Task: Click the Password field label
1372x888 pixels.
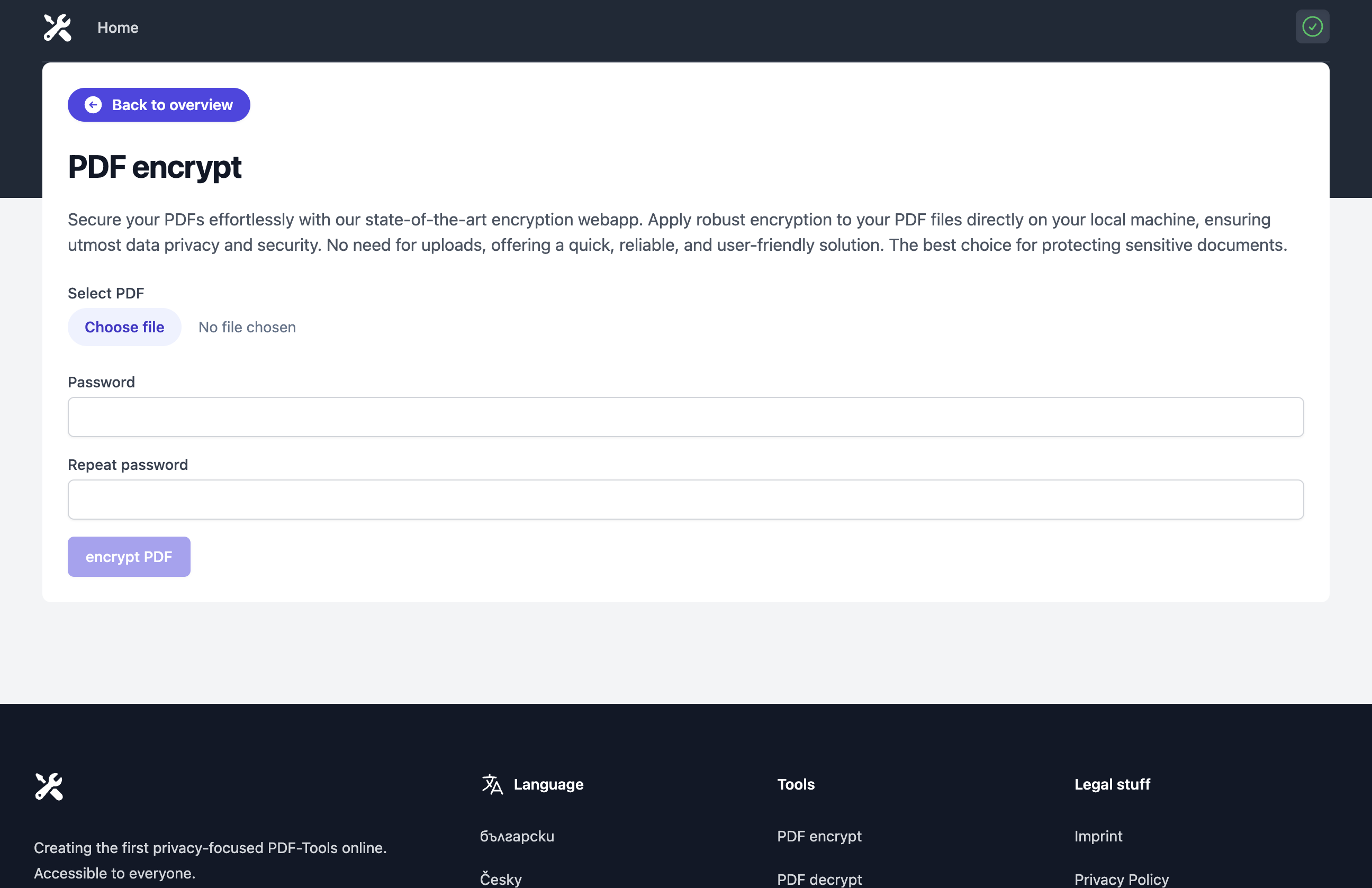Action: [x=102, y=382]
